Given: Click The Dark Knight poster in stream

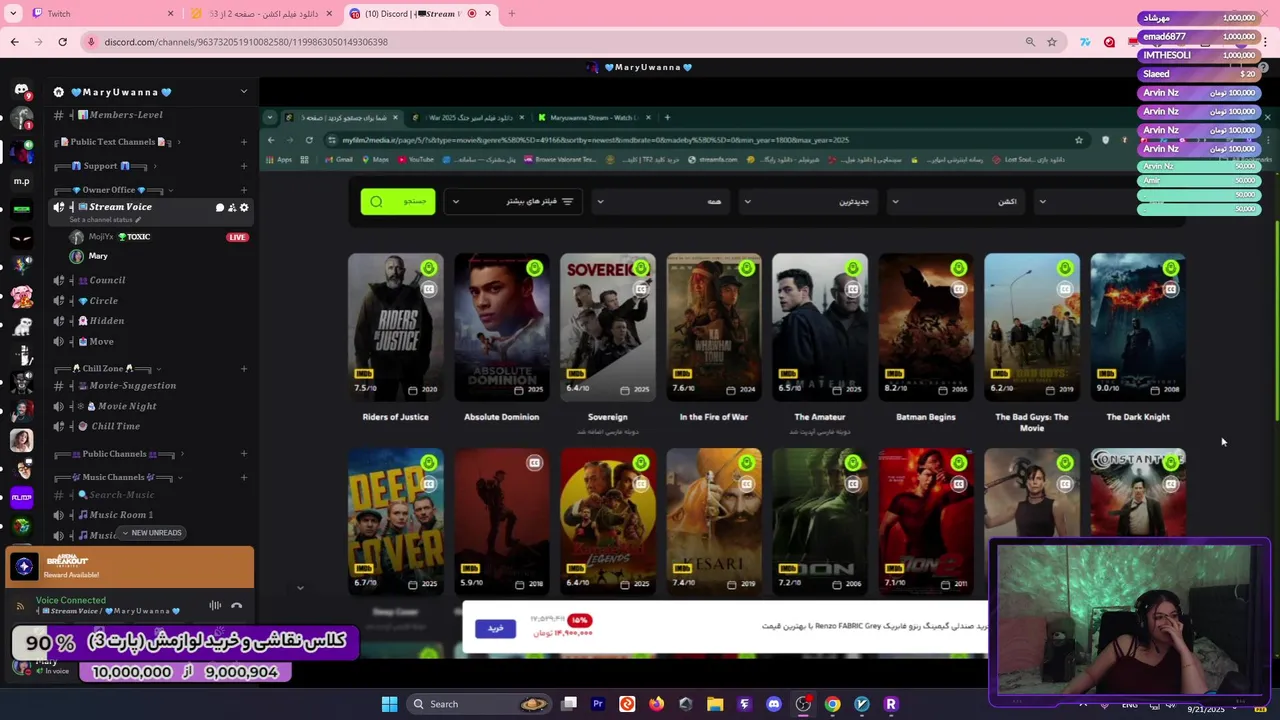Looking at the screenshot, I should pyautogui.click(x=1138, y=326).
